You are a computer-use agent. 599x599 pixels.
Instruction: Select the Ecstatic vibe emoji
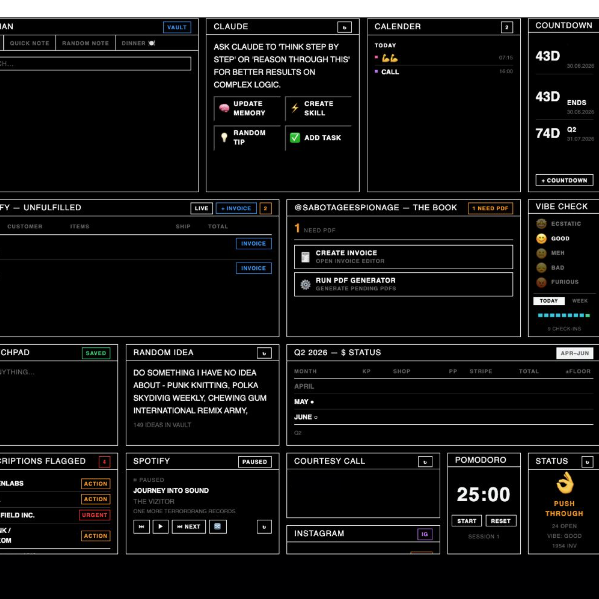point(541,223)
